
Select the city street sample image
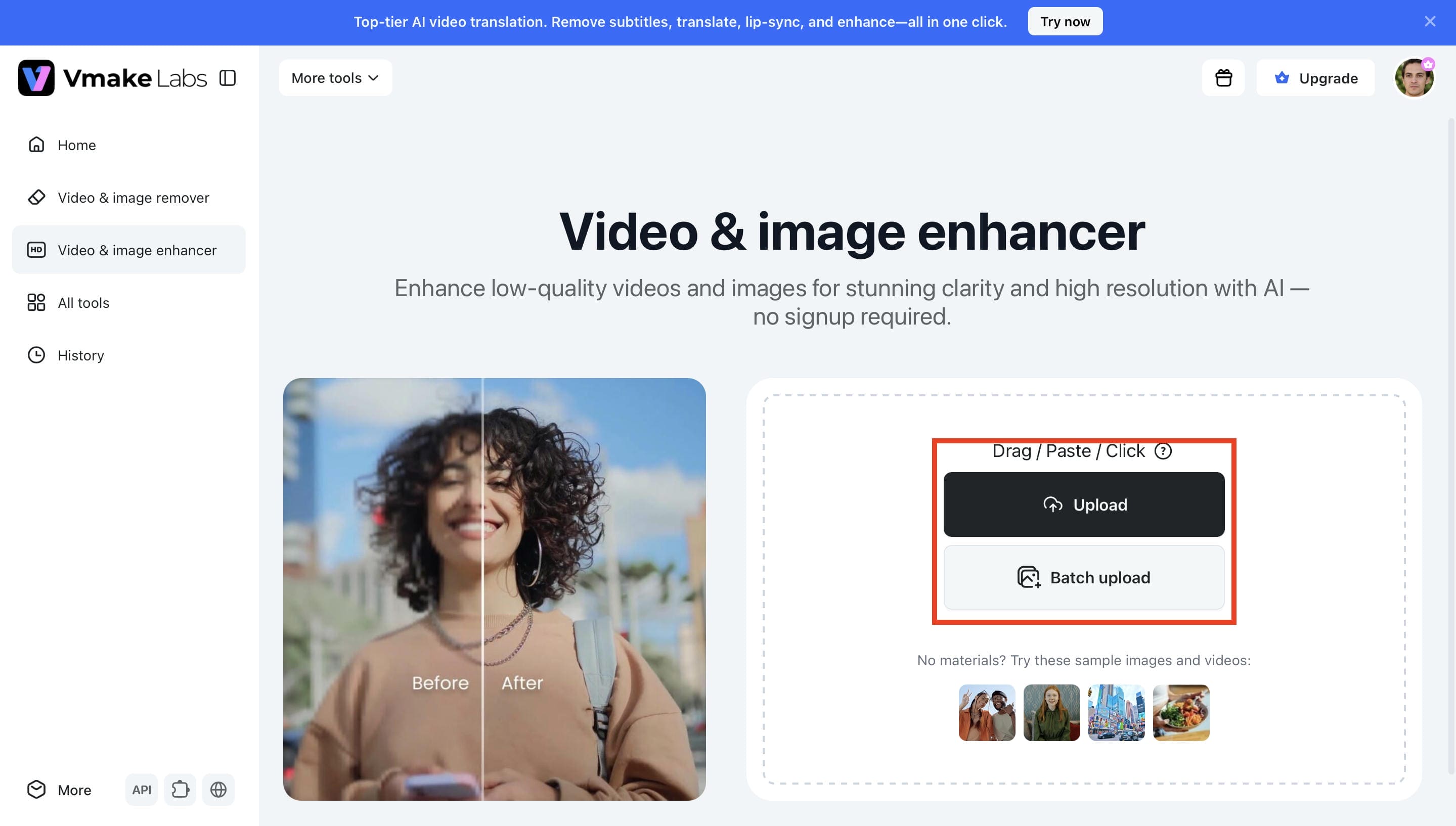tap(1116, 713)
